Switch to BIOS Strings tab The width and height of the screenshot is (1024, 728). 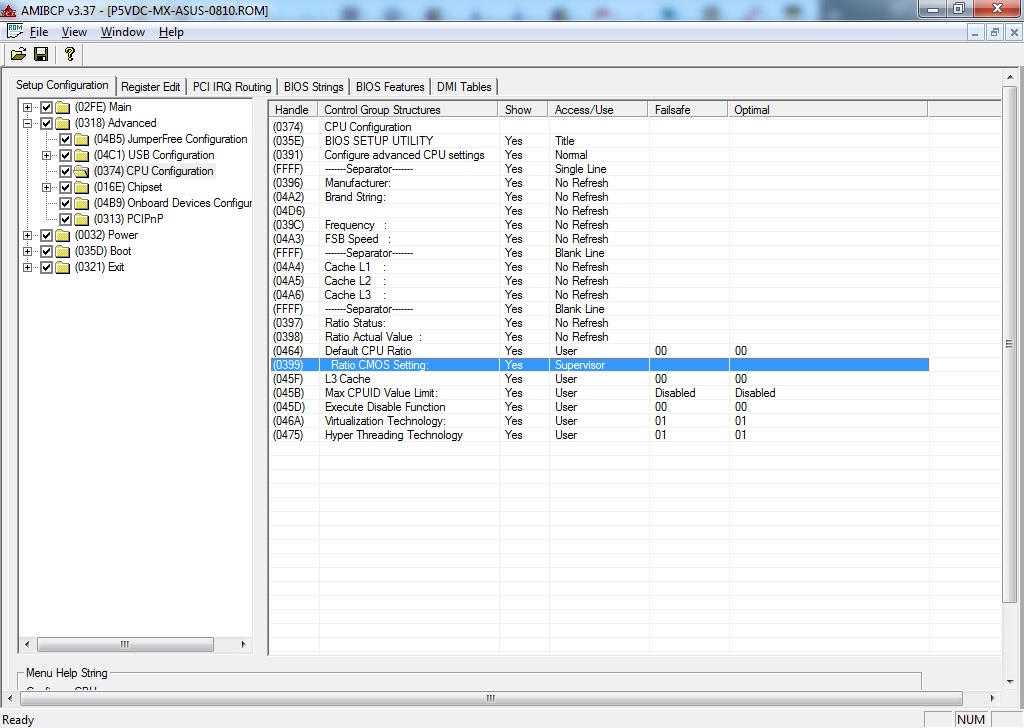[313, 87]
